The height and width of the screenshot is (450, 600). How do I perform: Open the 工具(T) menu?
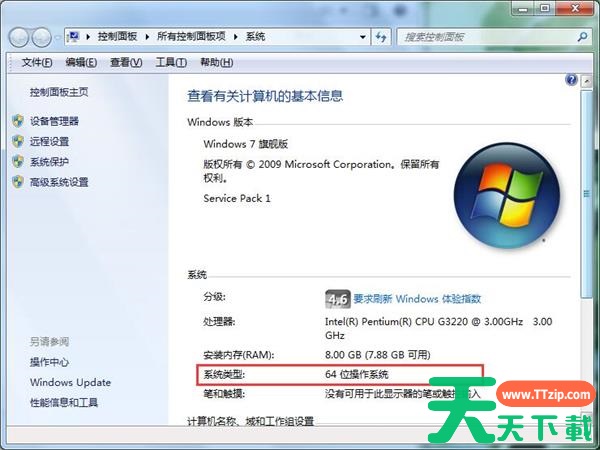(171, 62)
